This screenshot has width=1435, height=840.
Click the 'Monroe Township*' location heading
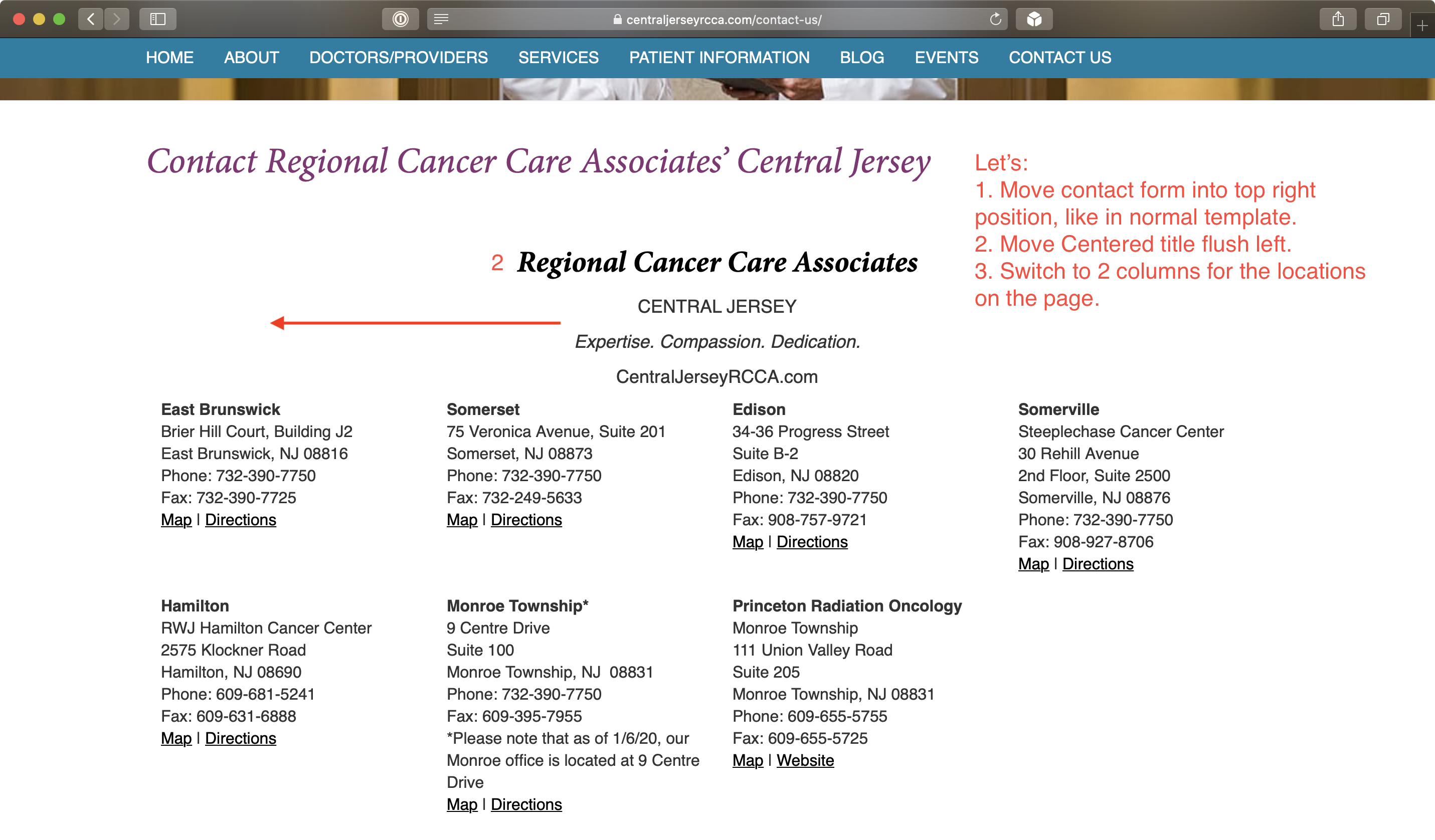tap(517, 605)
